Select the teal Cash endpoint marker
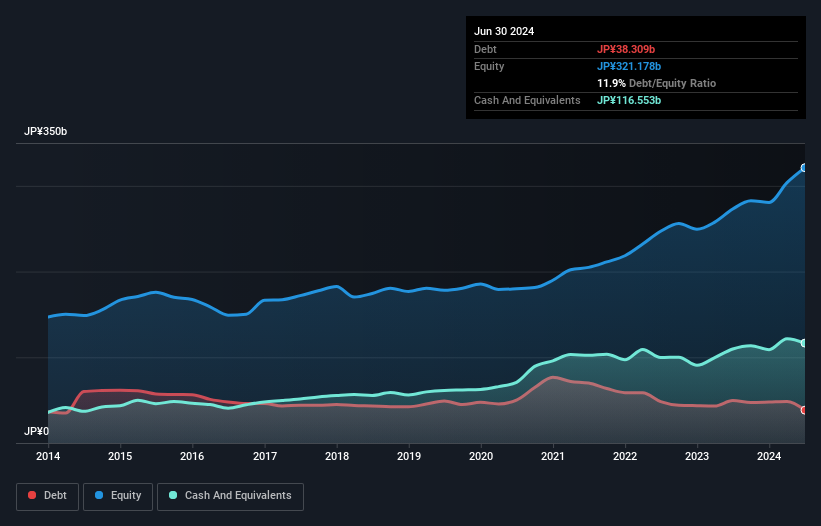Screen dimensions: 821x526 [x=804, y=343]
